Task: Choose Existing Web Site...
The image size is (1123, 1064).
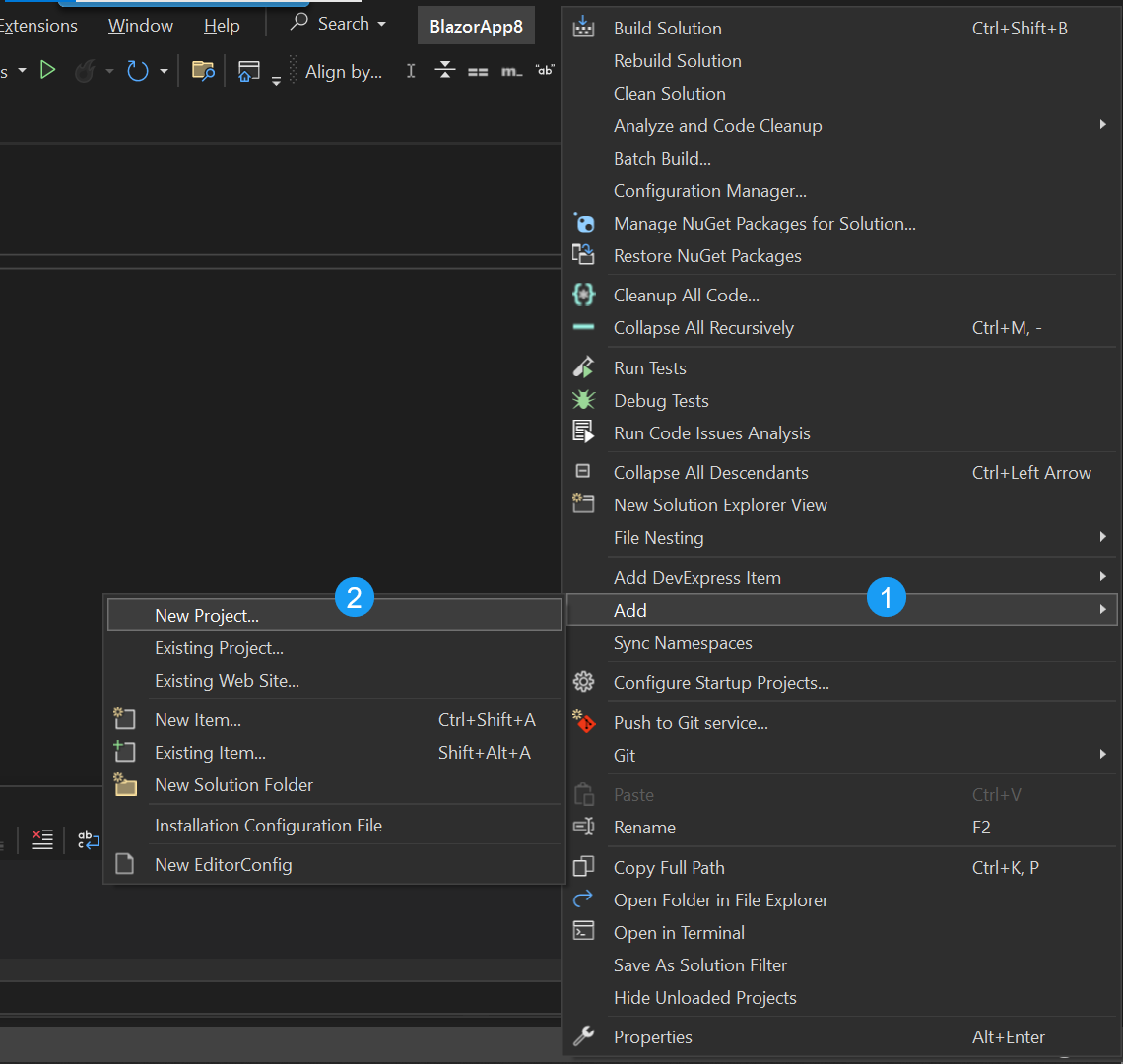Action: pyautogui.click(x=335, y=681)
